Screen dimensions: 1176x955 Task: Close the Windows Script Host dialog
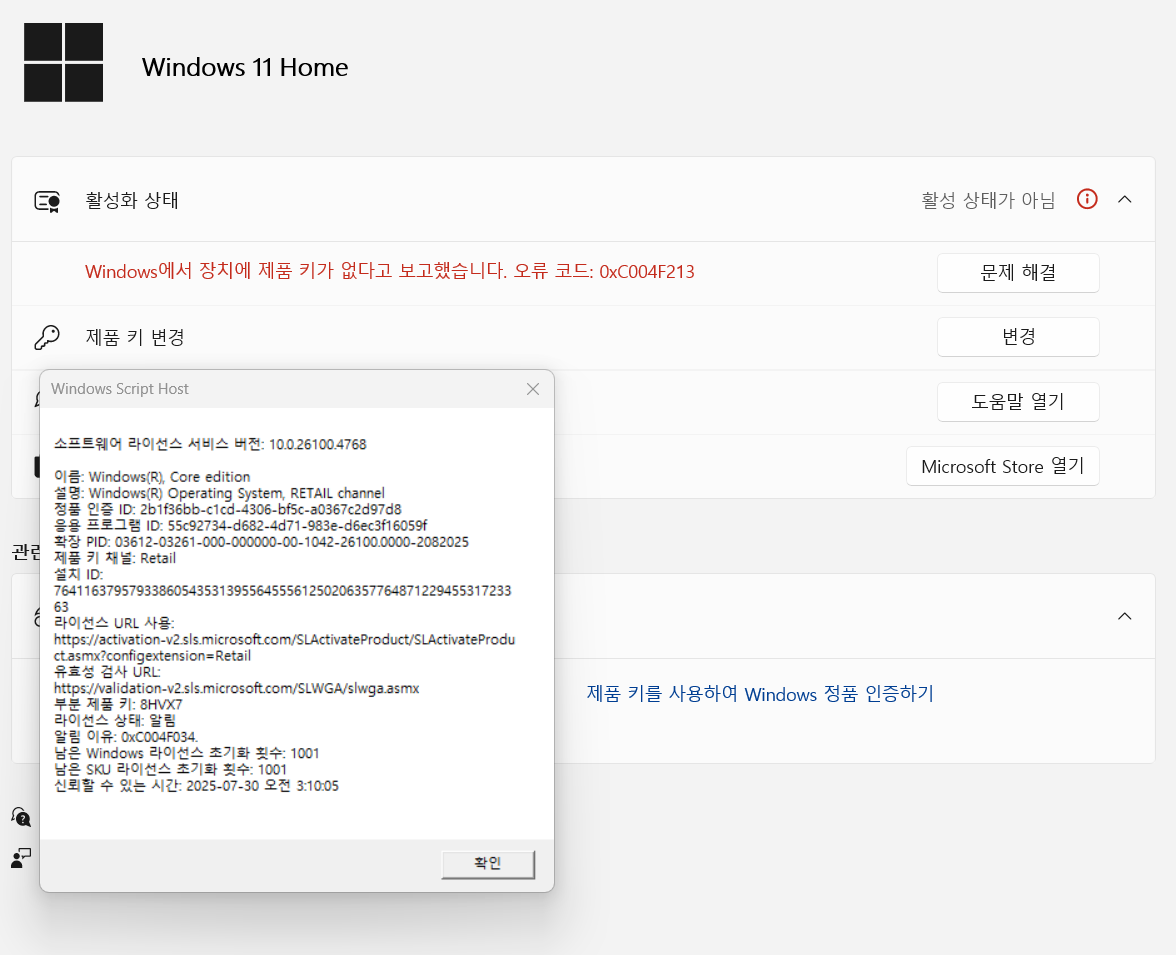532,389
